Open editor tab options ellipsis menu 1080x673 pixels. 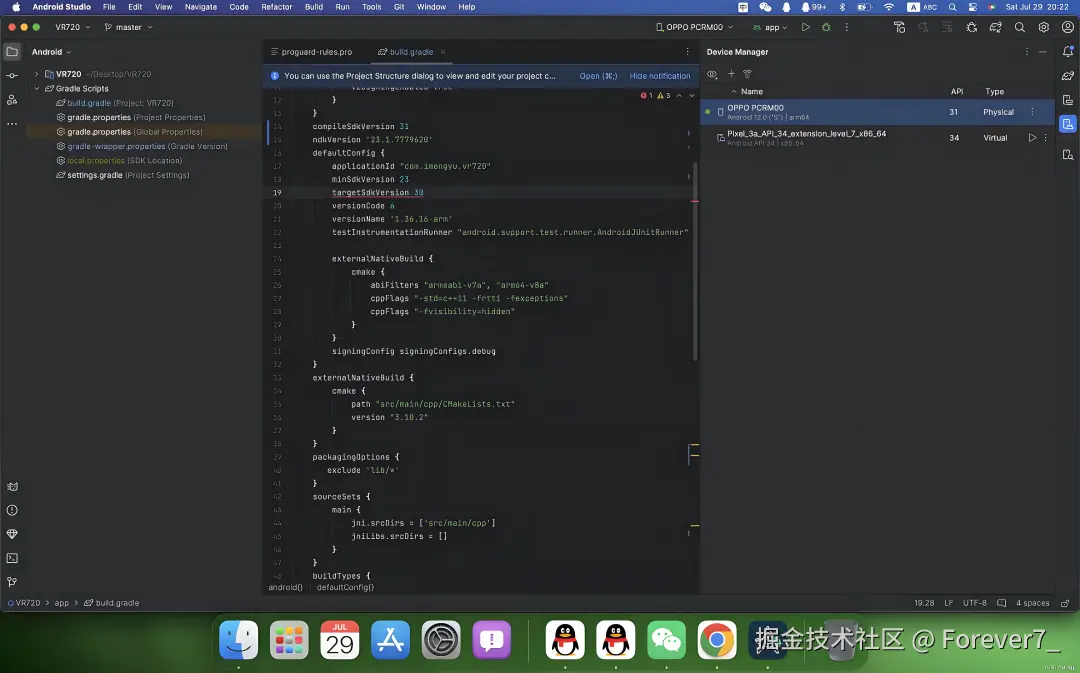point(687,52)
